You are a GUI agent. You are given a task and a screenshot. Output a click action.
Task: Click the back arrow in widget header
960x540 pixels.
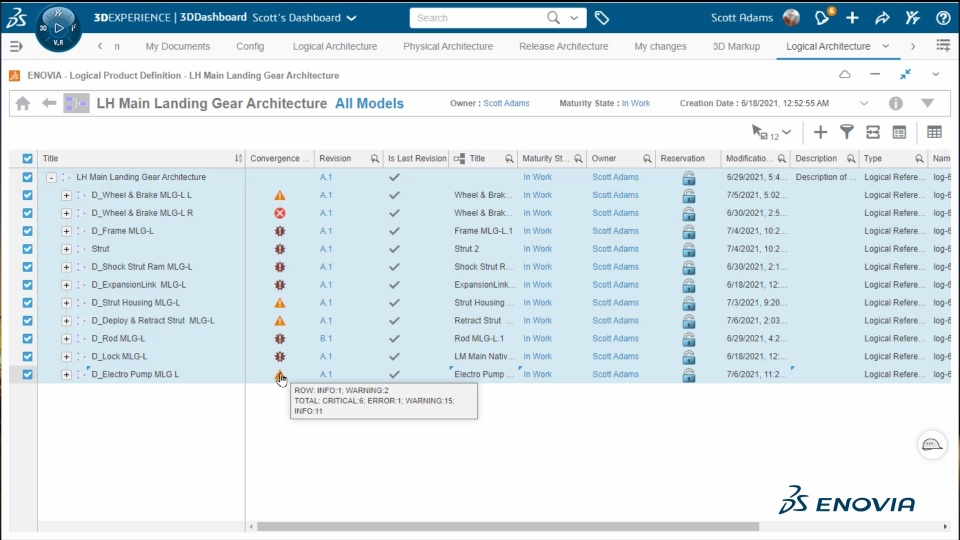(49, 103)
